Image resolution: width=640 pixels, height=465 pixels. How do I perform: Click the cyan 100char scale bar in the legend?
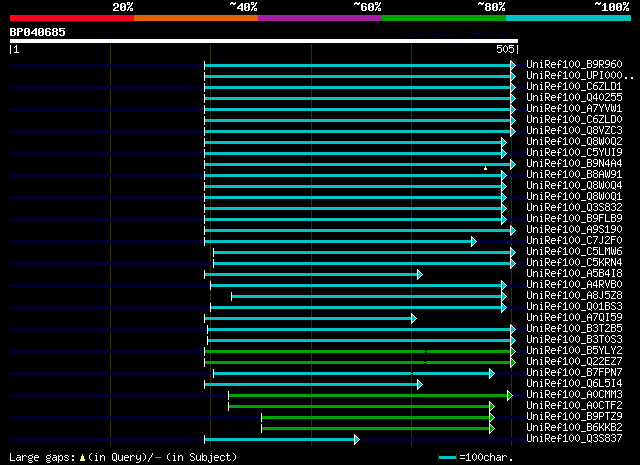pyautogui.click(x=447, y=458)
